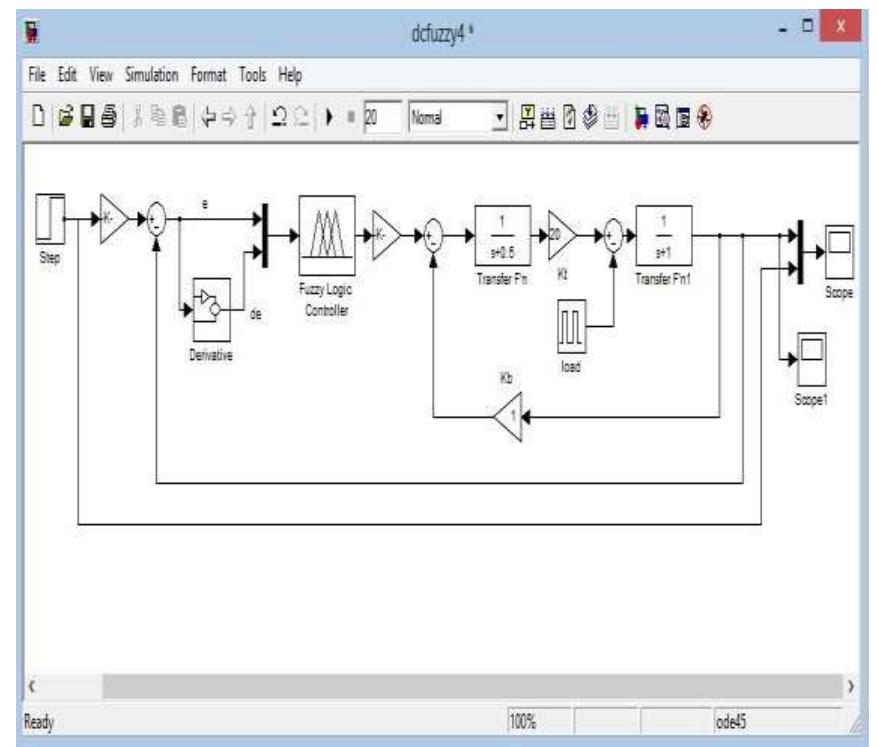Click the greyed-out icon after Build
The height and width of the screenshot is (747, 878).
(x=611, y=118)
